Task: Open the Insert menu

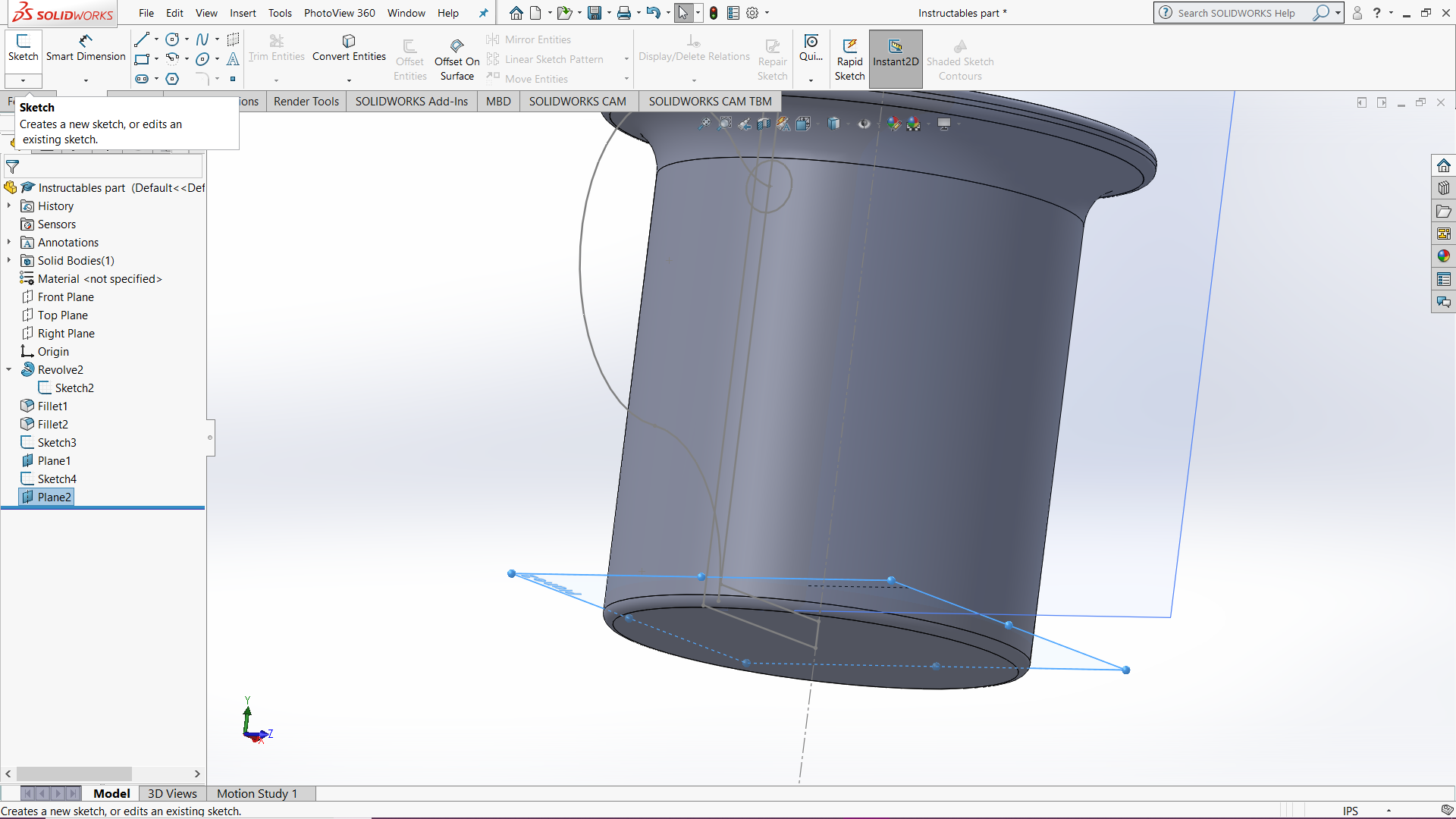Action: (x=243, y=13)
